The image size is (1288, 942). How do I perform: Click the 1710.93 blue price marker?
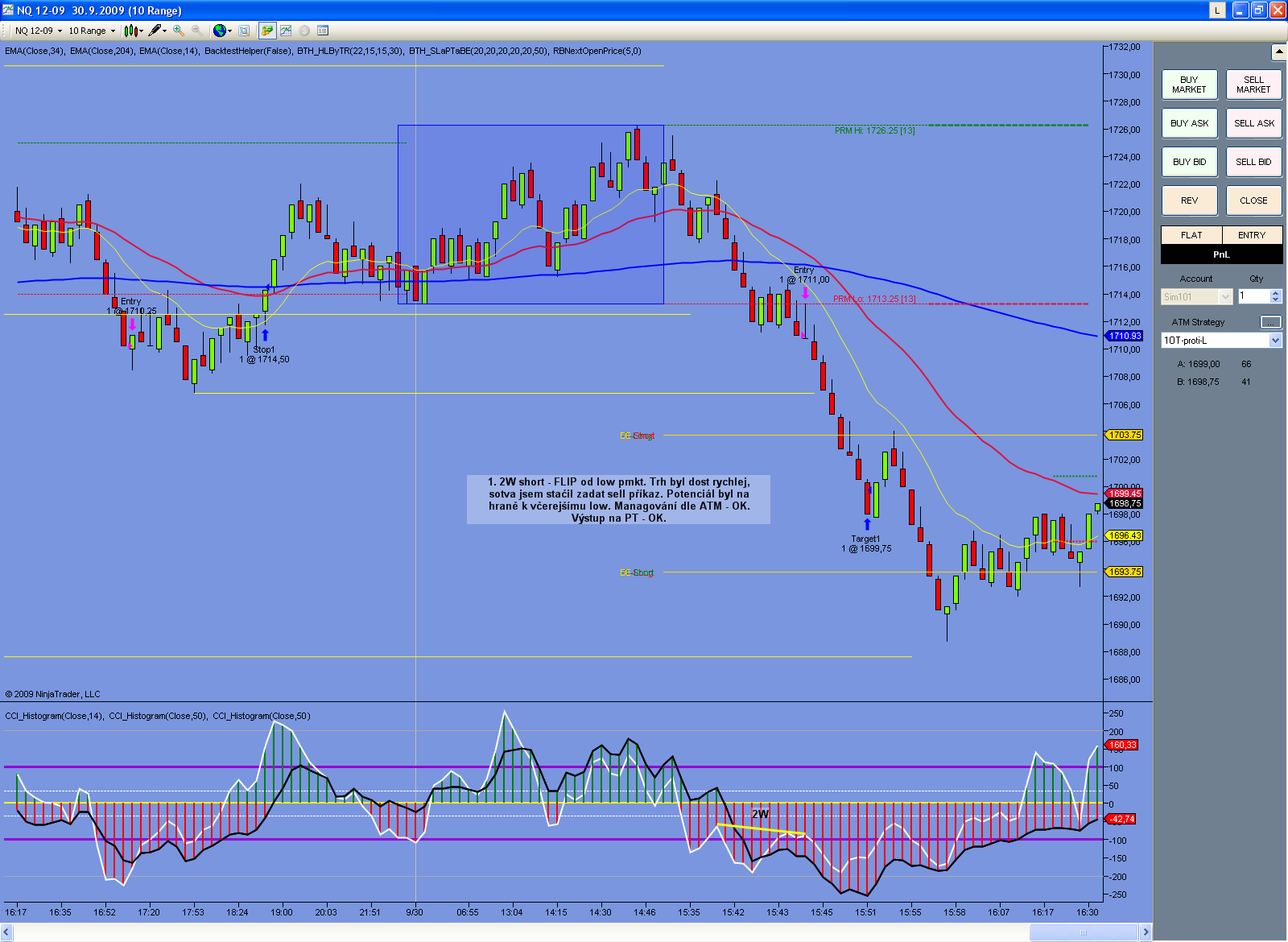pos(1125,336)
